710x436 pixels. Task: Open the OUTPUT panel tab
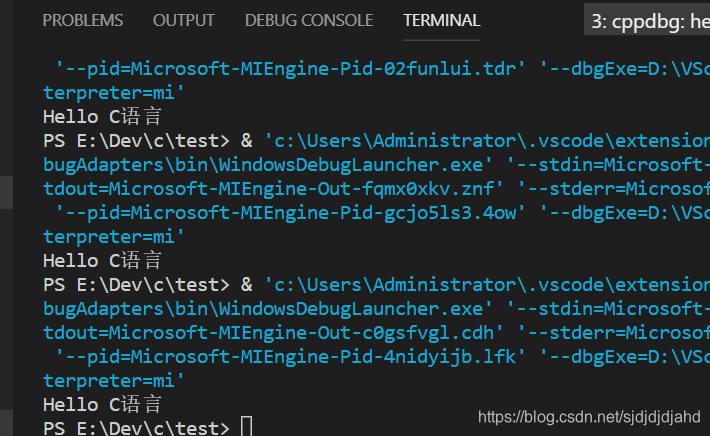tap(183, 20)
